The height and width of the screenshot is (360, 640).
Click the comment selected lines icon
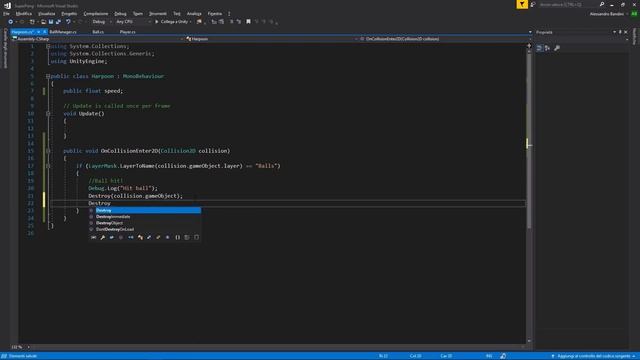231,22
